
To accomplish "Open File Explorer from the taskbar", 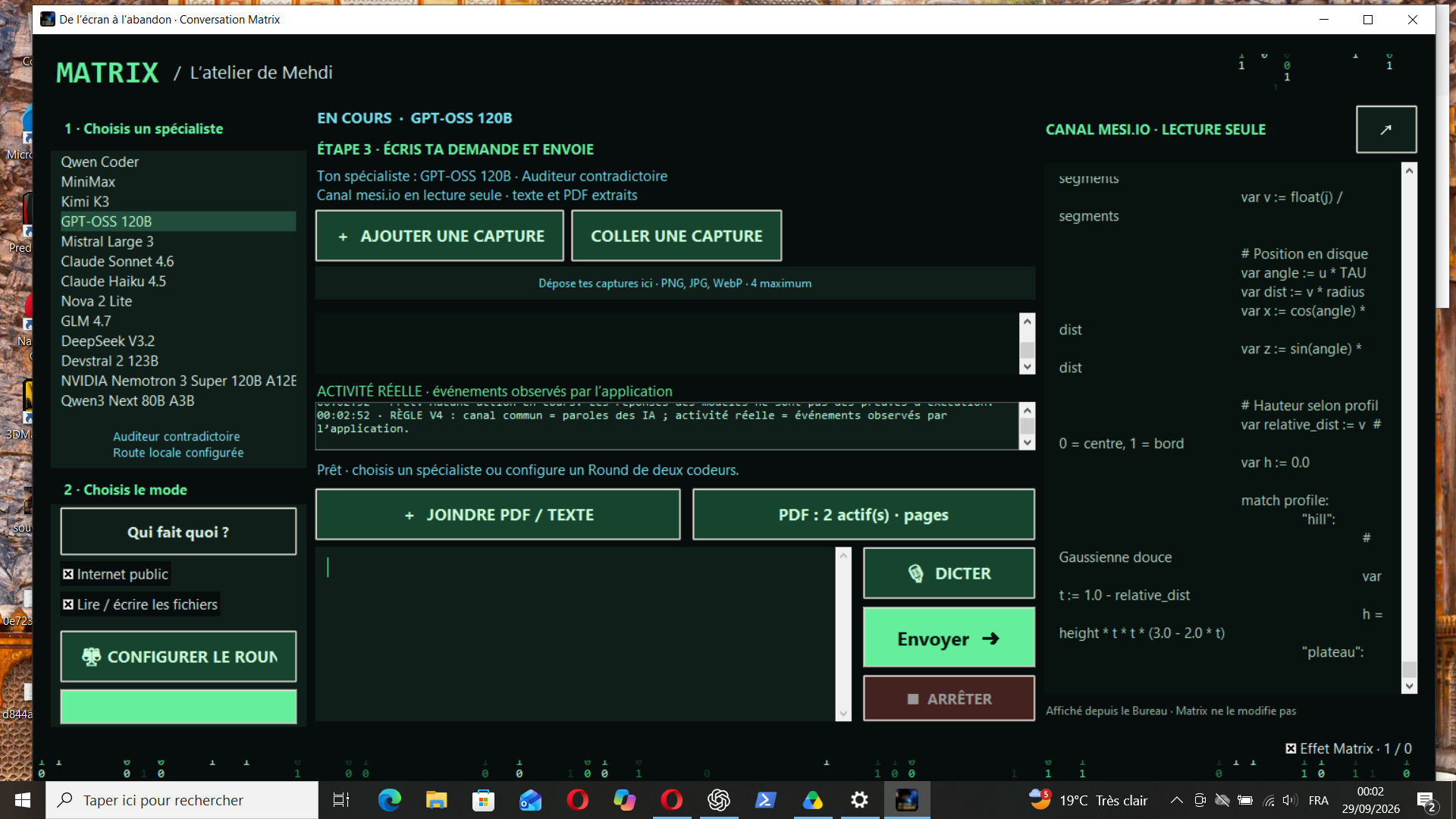I will pyautogui.click(x=436, y=800).
